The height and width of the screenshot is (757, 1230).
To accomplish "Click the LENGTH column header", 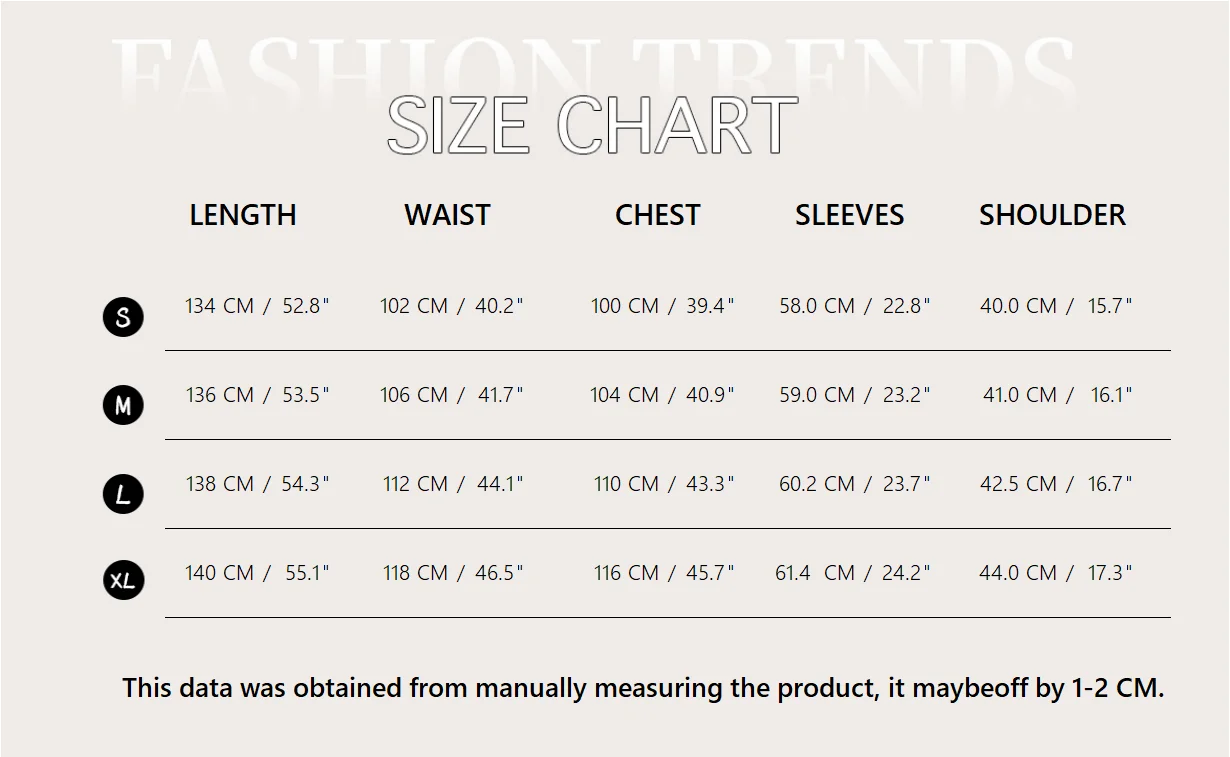I will [x=243, y=215].
